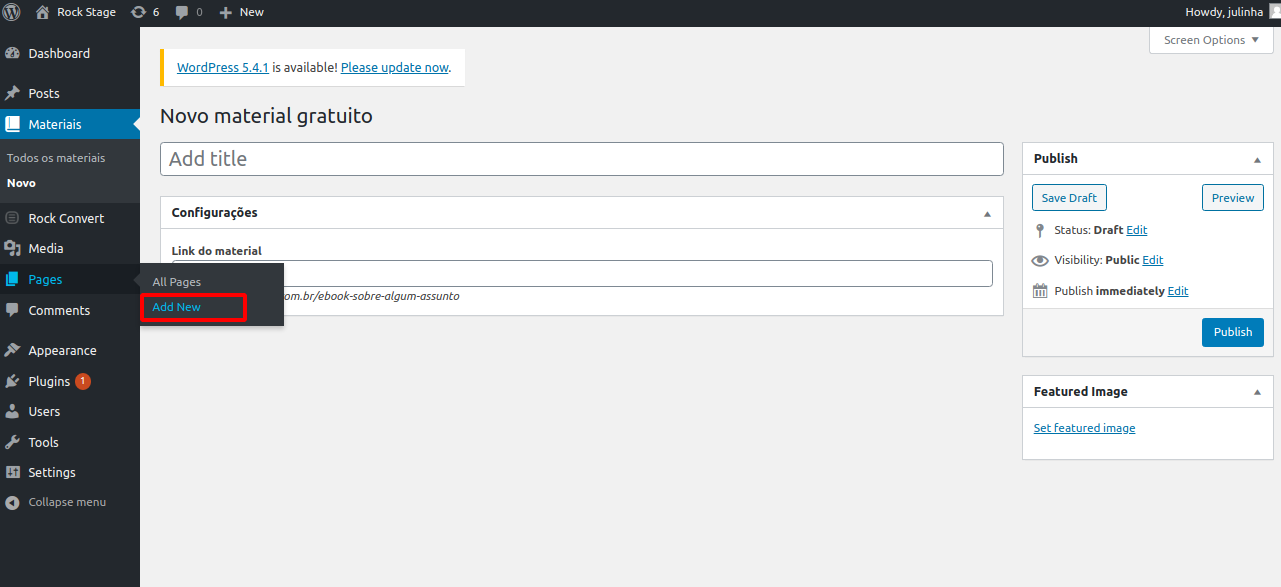Click the blue Publish button
1281x587 pixels.
1233,332
